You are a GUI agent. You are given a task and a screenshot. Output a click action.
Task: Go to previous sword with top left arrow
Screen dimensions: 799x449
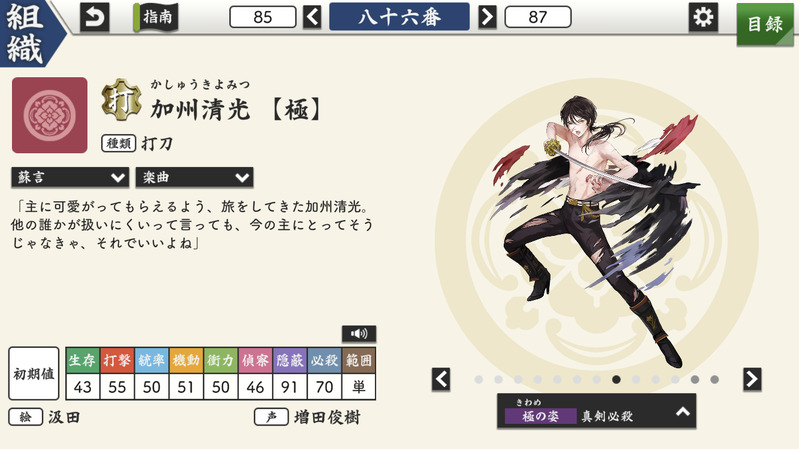[x=312, y=17]
